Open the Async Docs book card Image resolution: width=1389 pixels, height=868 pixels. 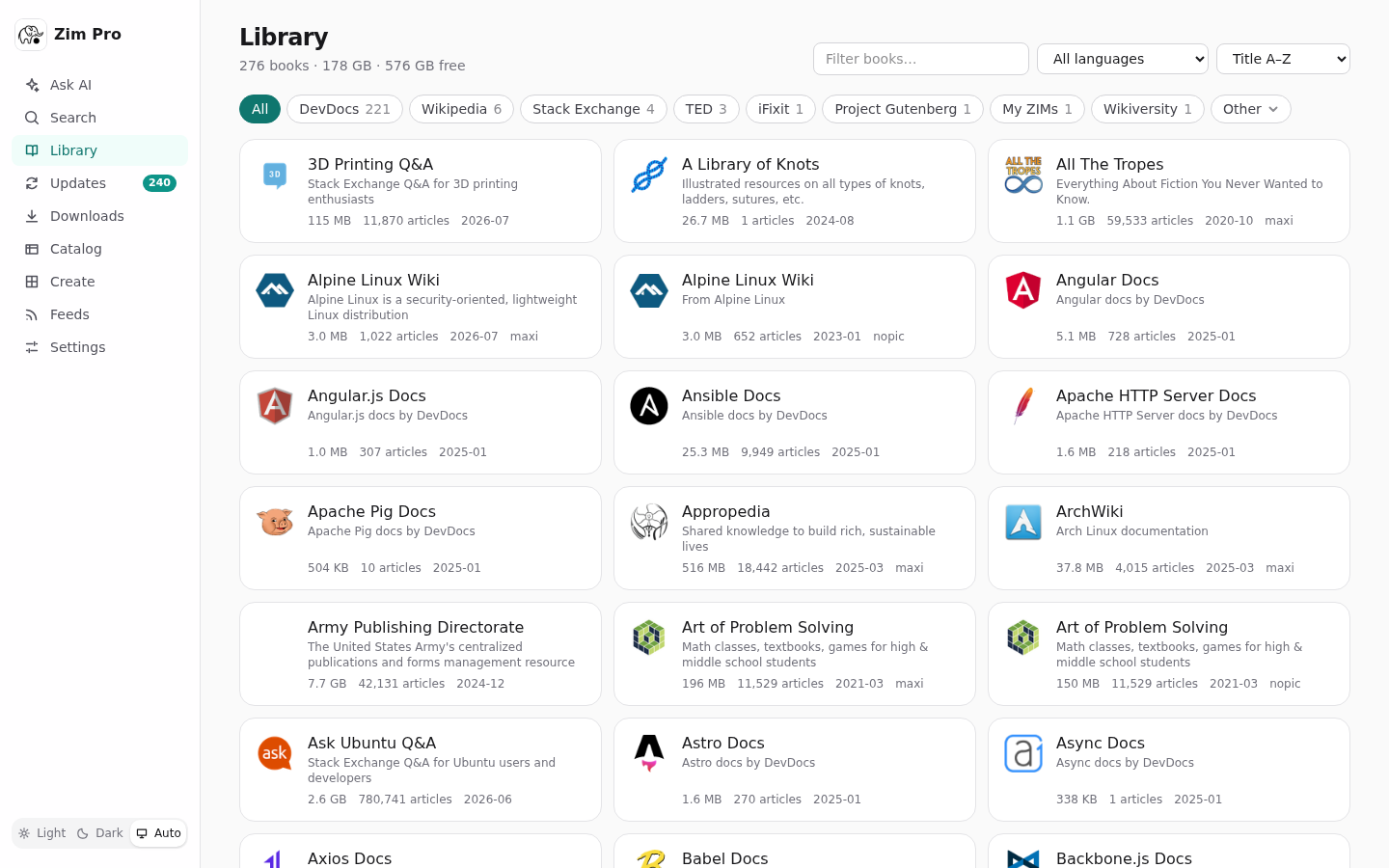(x=1169, y=770)
